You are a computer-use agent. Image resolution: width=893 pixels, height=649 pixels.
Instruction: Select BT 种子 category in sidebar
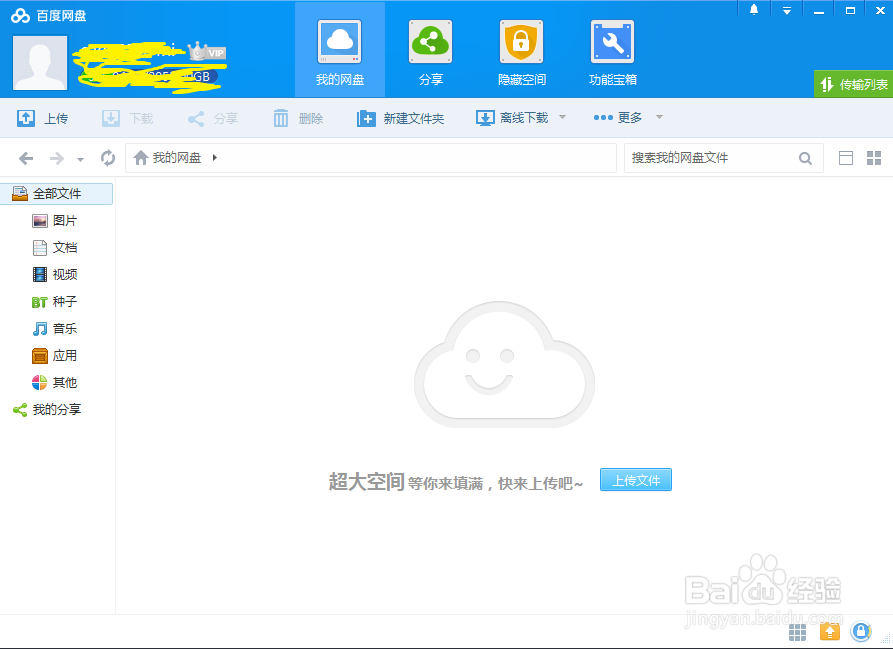coord(55,302)
